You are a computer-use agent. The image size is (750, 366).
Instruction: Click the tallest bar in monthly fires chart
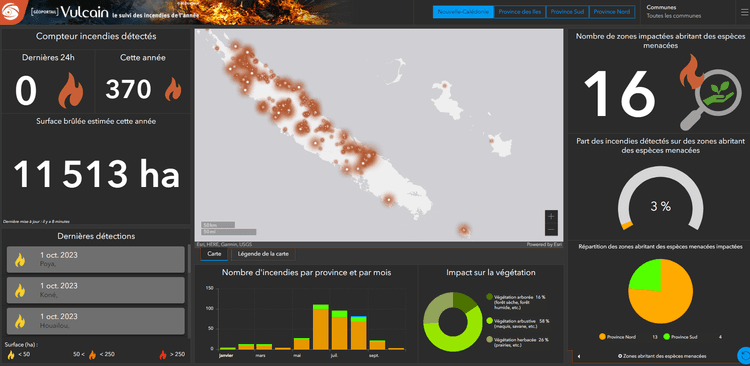pos(320,327)
